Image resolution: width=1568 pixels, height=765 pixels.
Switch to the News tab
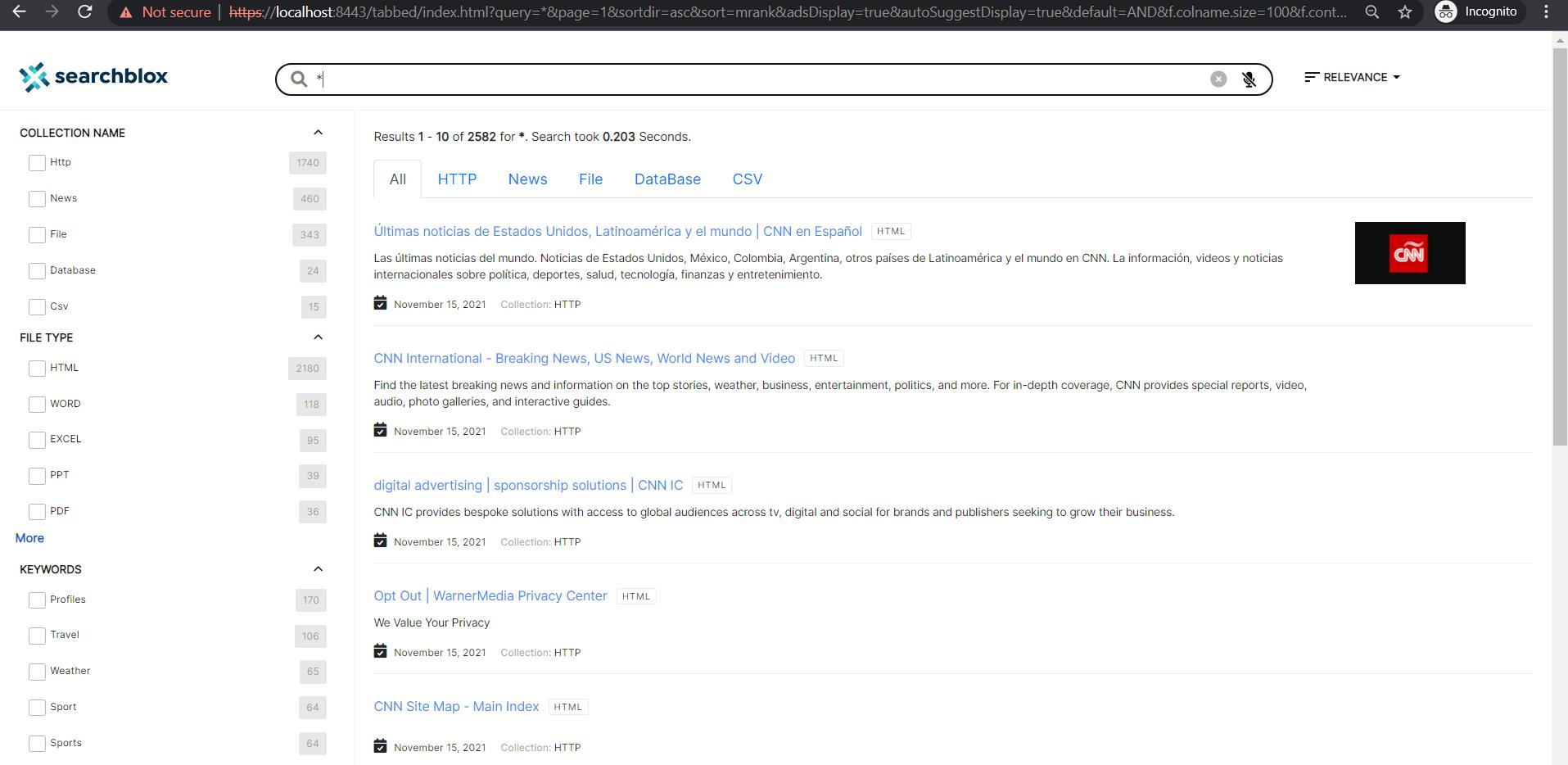[x=527, y=179]
